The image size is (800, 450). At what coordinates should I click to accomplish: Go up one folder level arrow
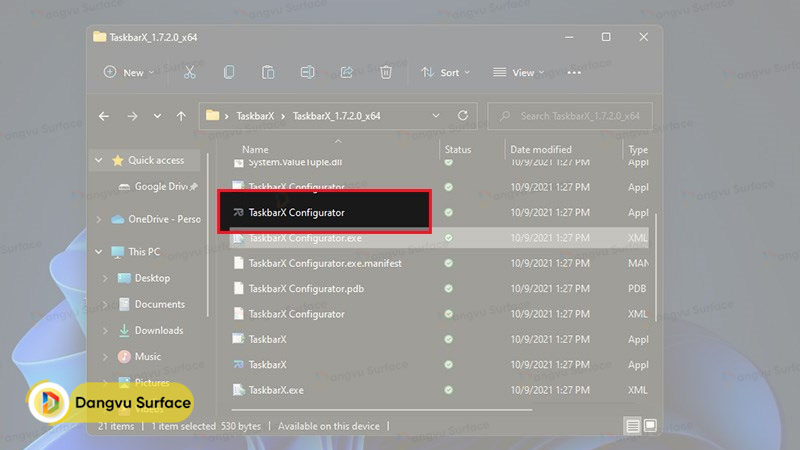click(x=181, y=116)
